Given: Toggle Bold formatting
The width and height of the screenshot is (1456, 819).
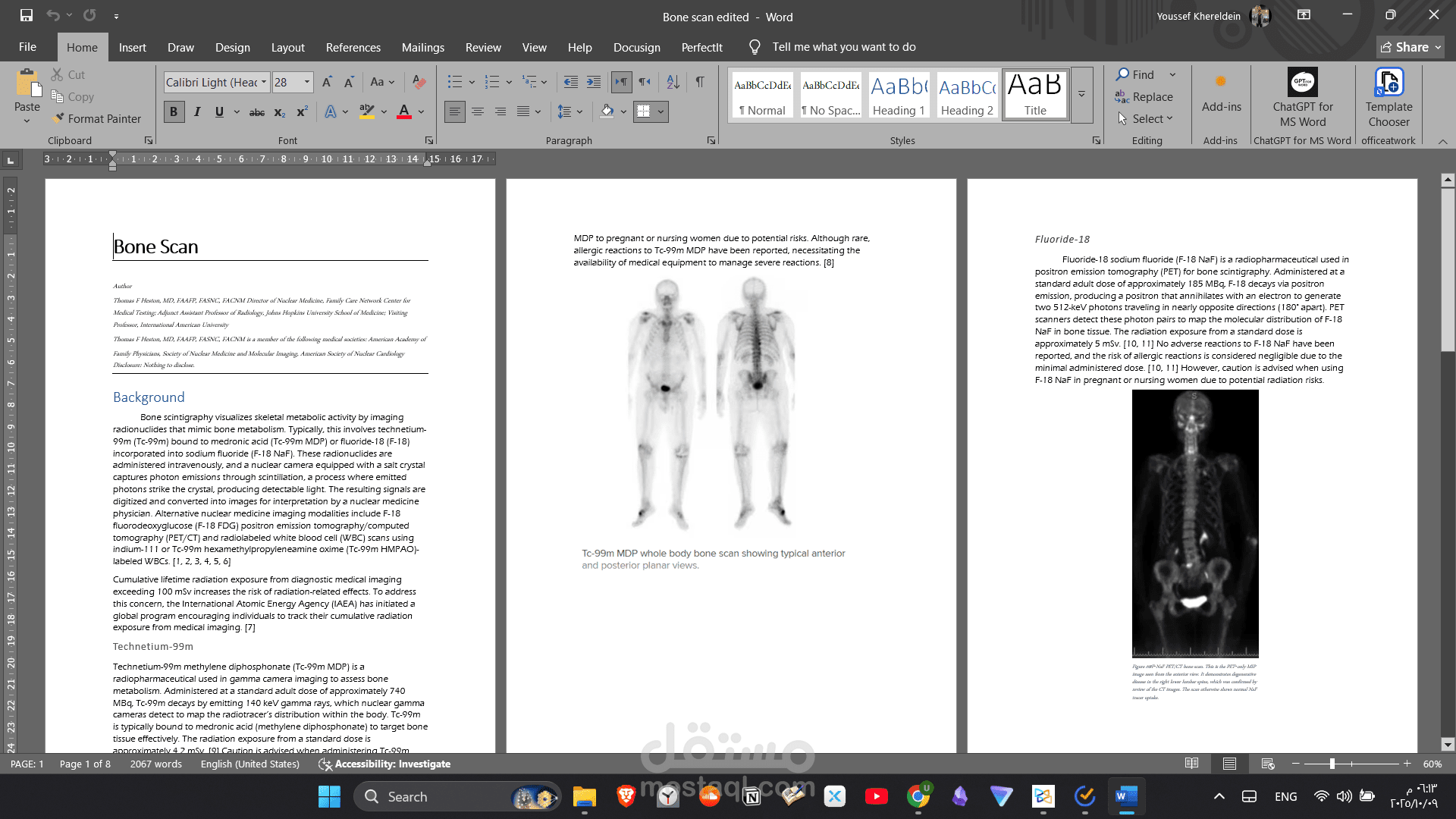Looking at the screenshot, I should click(174, 111).
